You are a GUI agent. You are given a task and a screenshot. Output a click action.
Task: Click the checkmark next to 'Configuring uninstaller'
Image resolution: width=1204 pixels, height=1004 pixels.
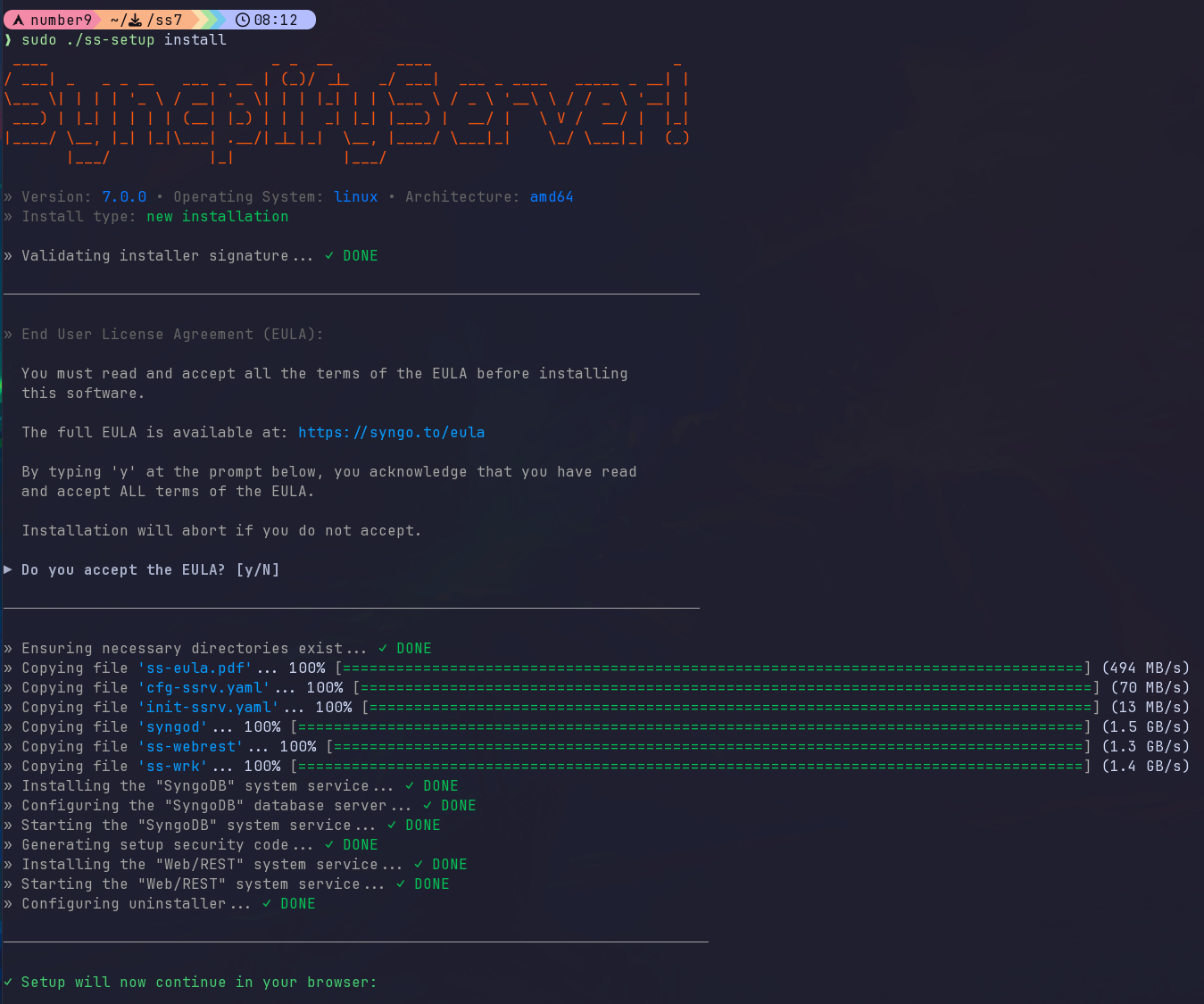point(266,903)
